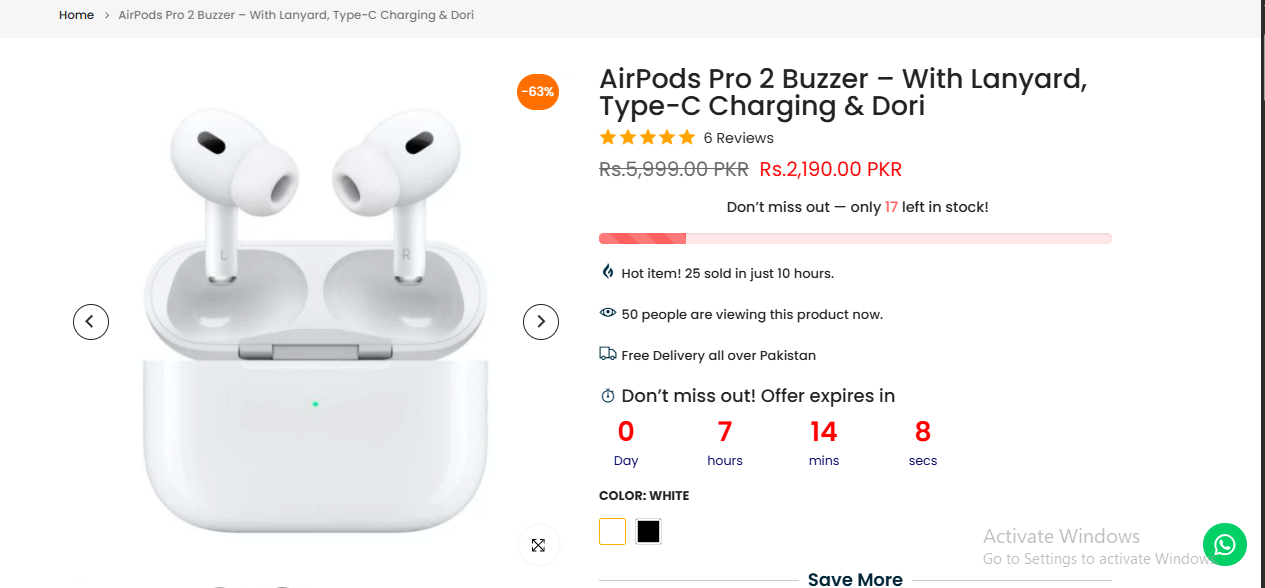
Task: Click the stopwatch icon near offer expiry
Action: (x=608, y=397)
